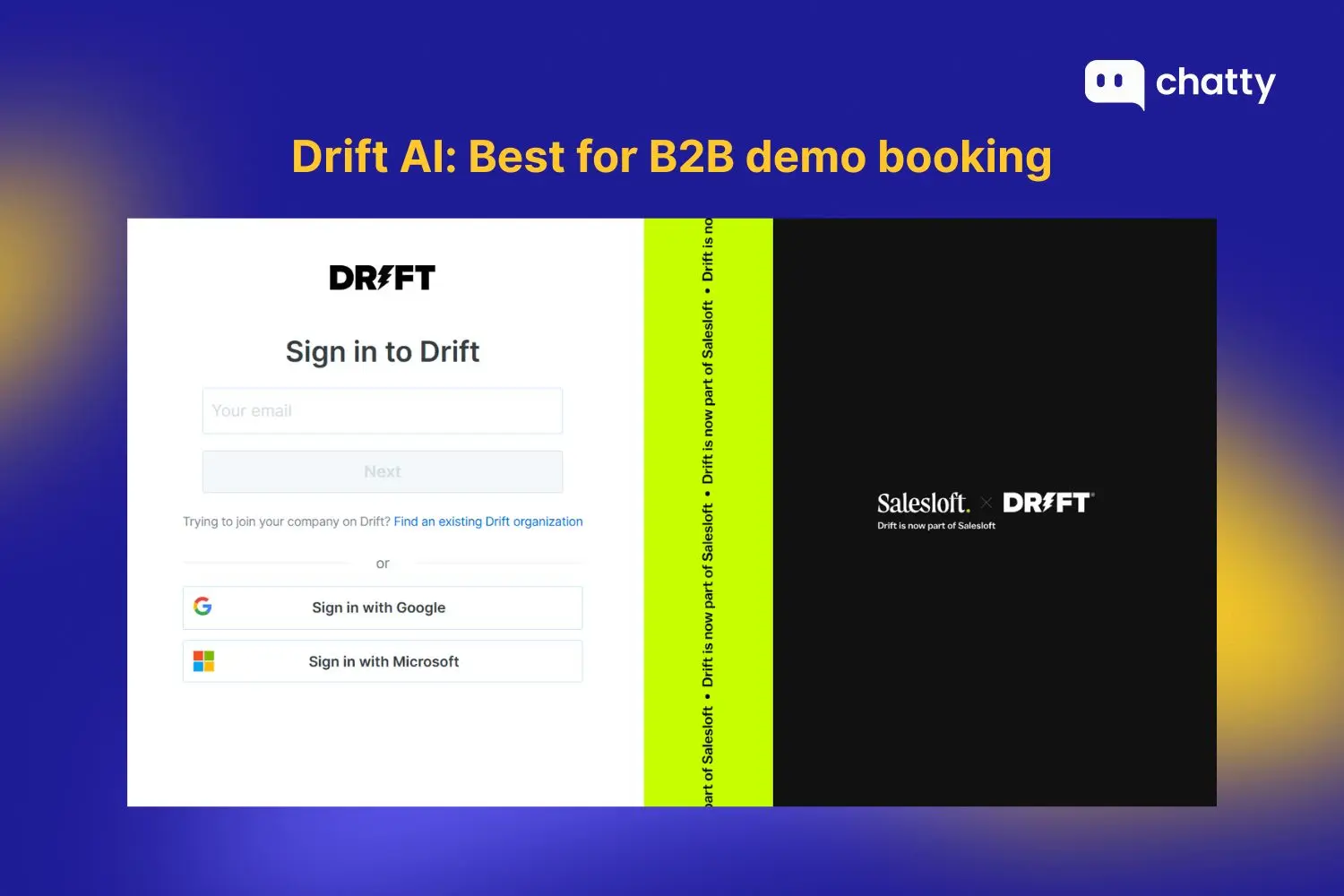Viewport: 1344px width, 896px height.
Task: Choose Sign in with Microsoft
Action: [383, 661]
